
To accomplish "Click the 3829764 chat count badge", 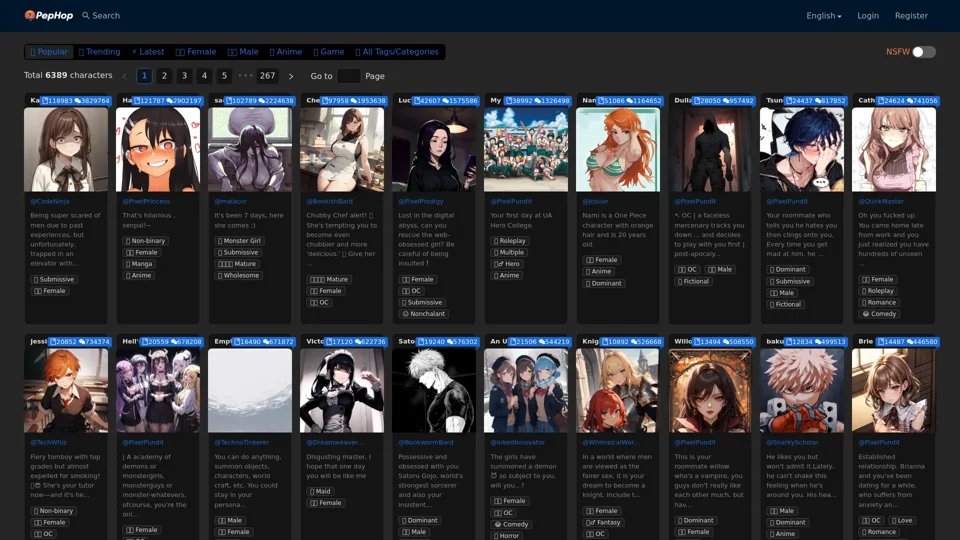I will (x=92, y=101).
